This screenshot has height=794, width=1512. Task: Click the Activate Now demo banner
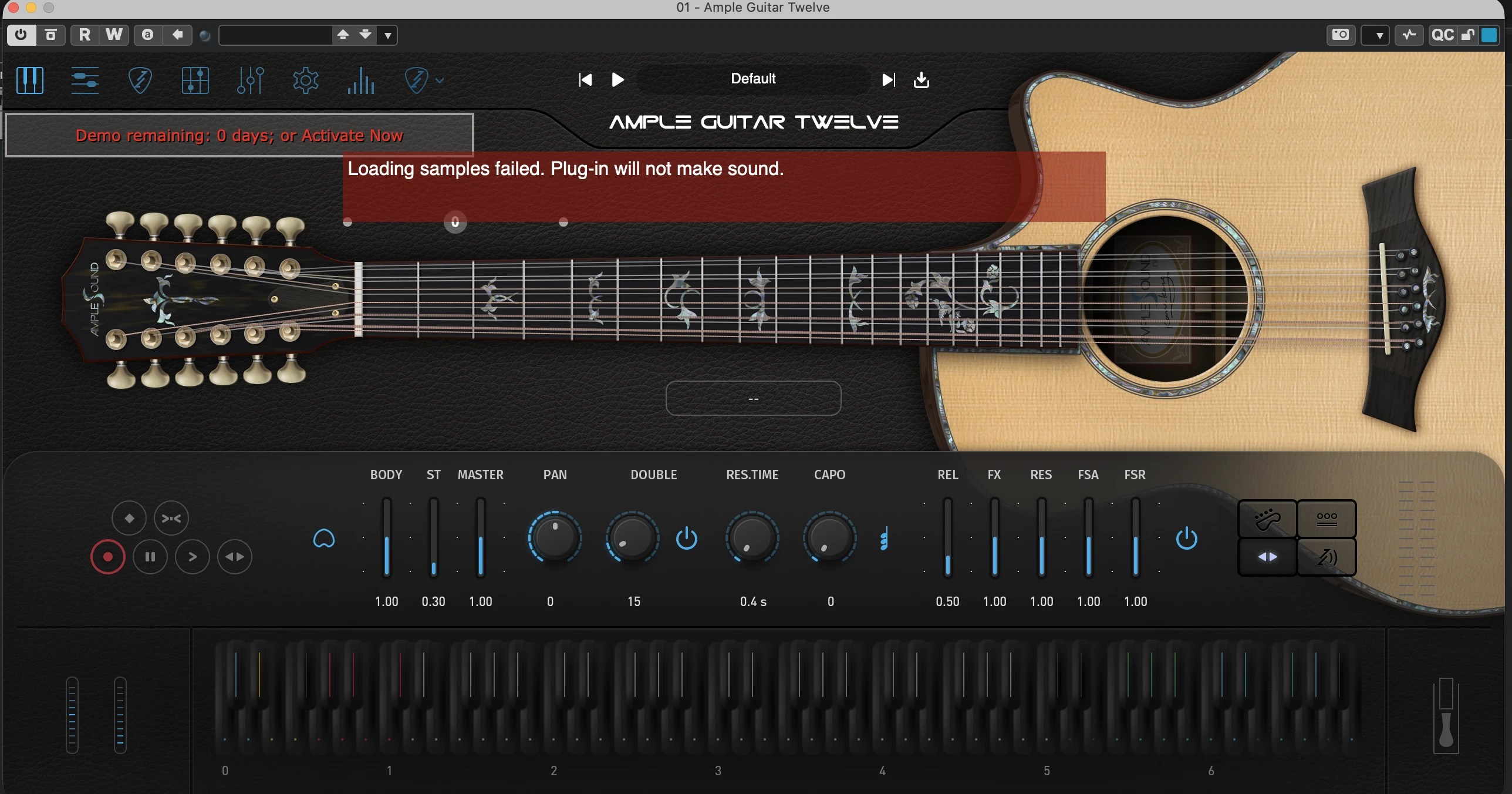239,135
